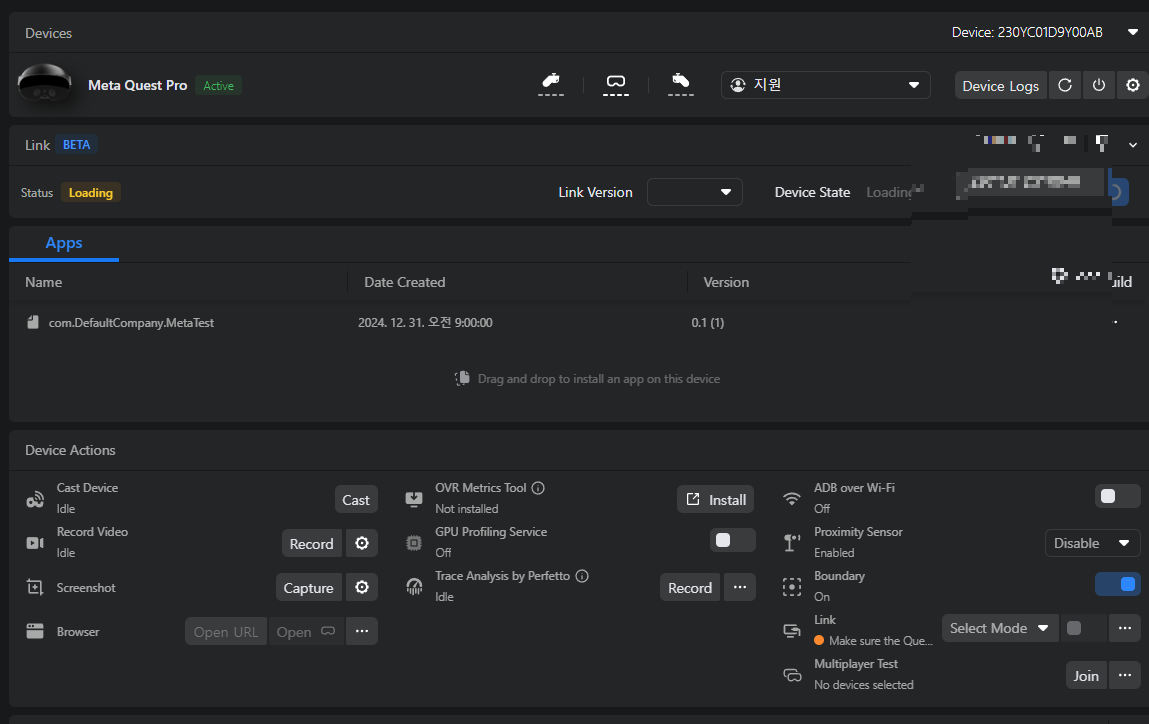The width and height of the screenshot is (1149, 724).
Task: Click the Multiplayer Test Join button
Action: (x=1086, y=676)
